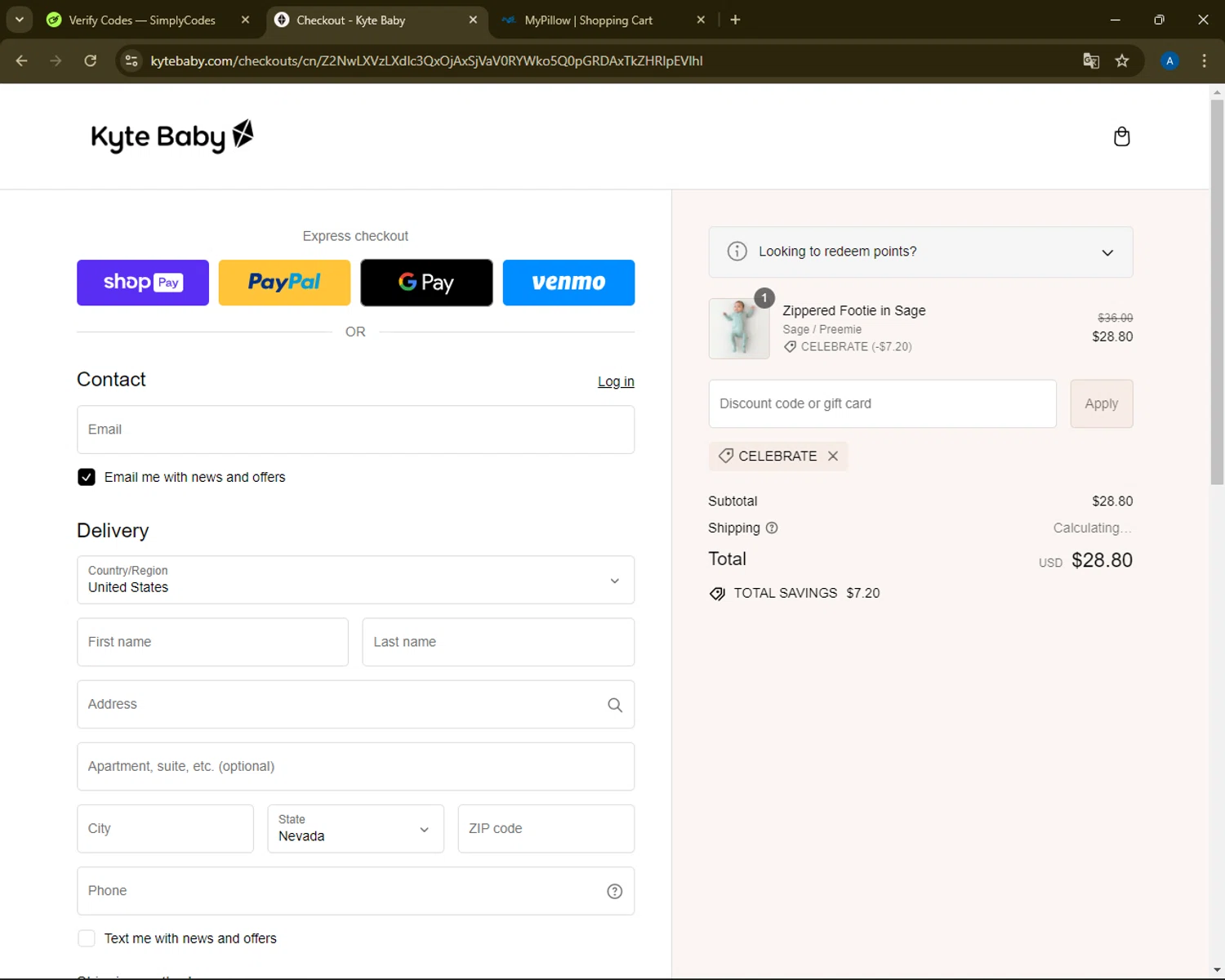Close the Checkout - Kyte Baby tab
The height and width of the screenshot is (980, 1225).
point(473,20)
